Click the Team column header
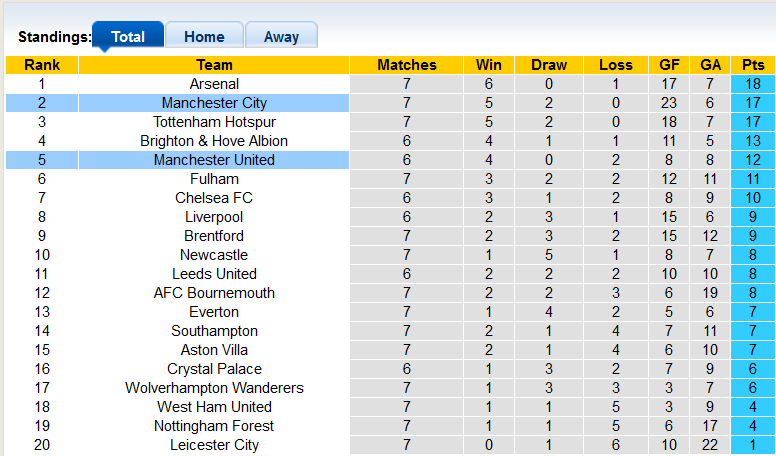Screen dimensions: 776x456 pos(214,65)
